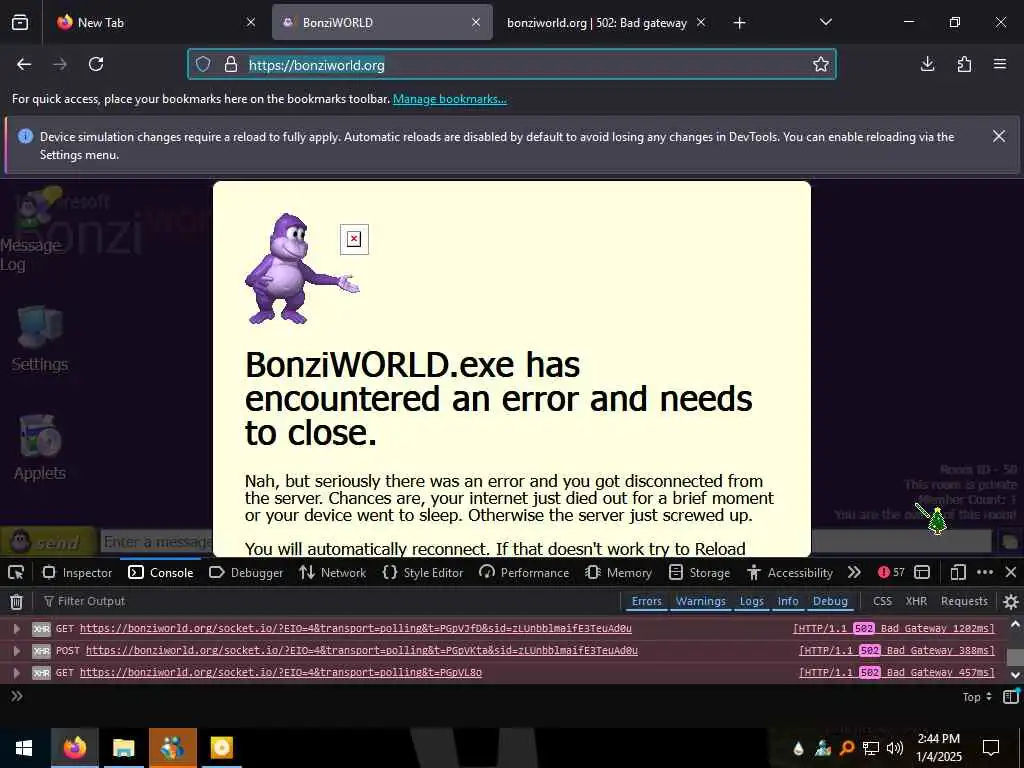Open the Accessibility panel
1024x768 pixels.
click(790, 573)
